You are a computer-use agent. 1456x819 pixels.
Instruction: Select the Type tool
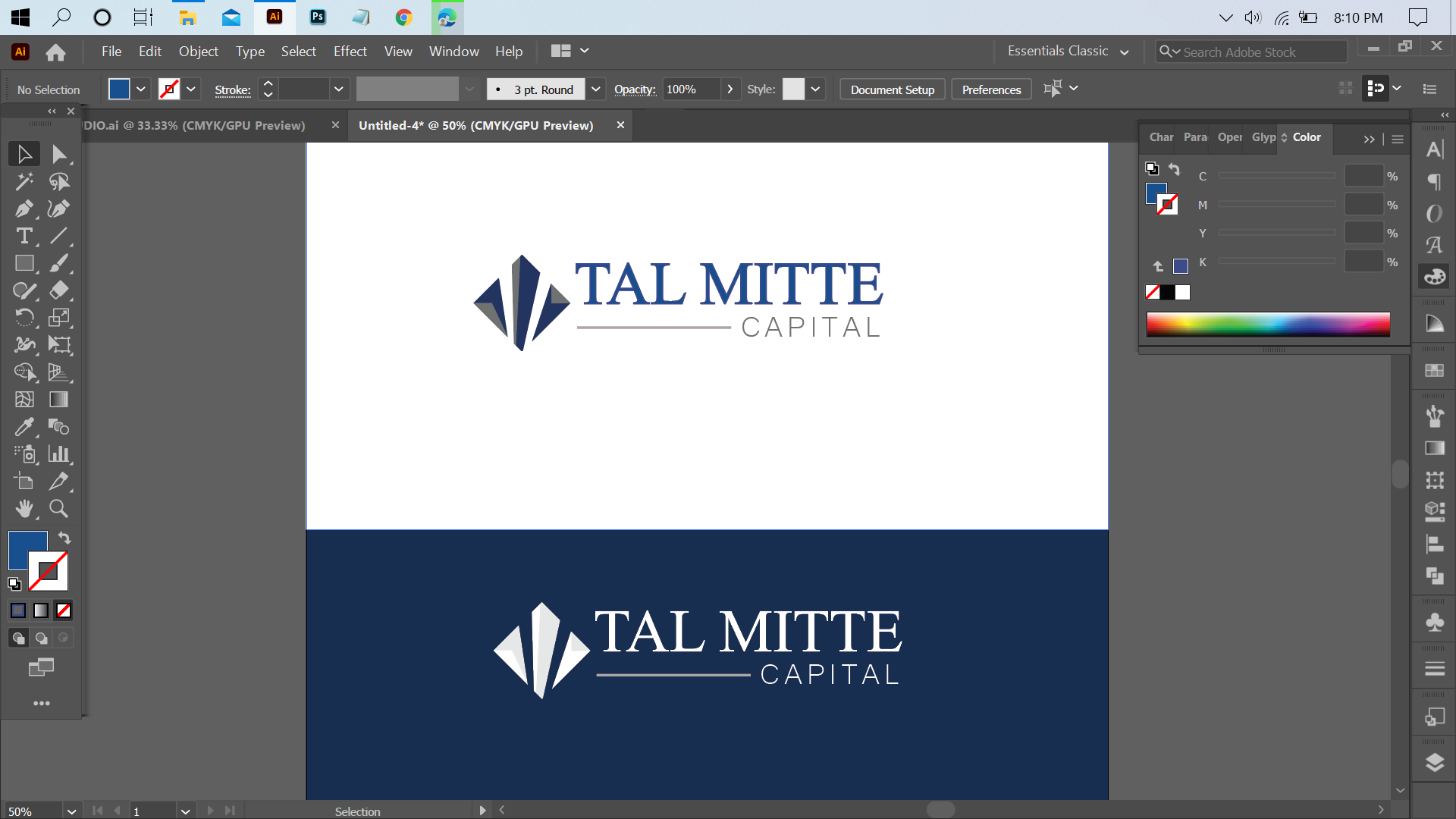(25, 237)
